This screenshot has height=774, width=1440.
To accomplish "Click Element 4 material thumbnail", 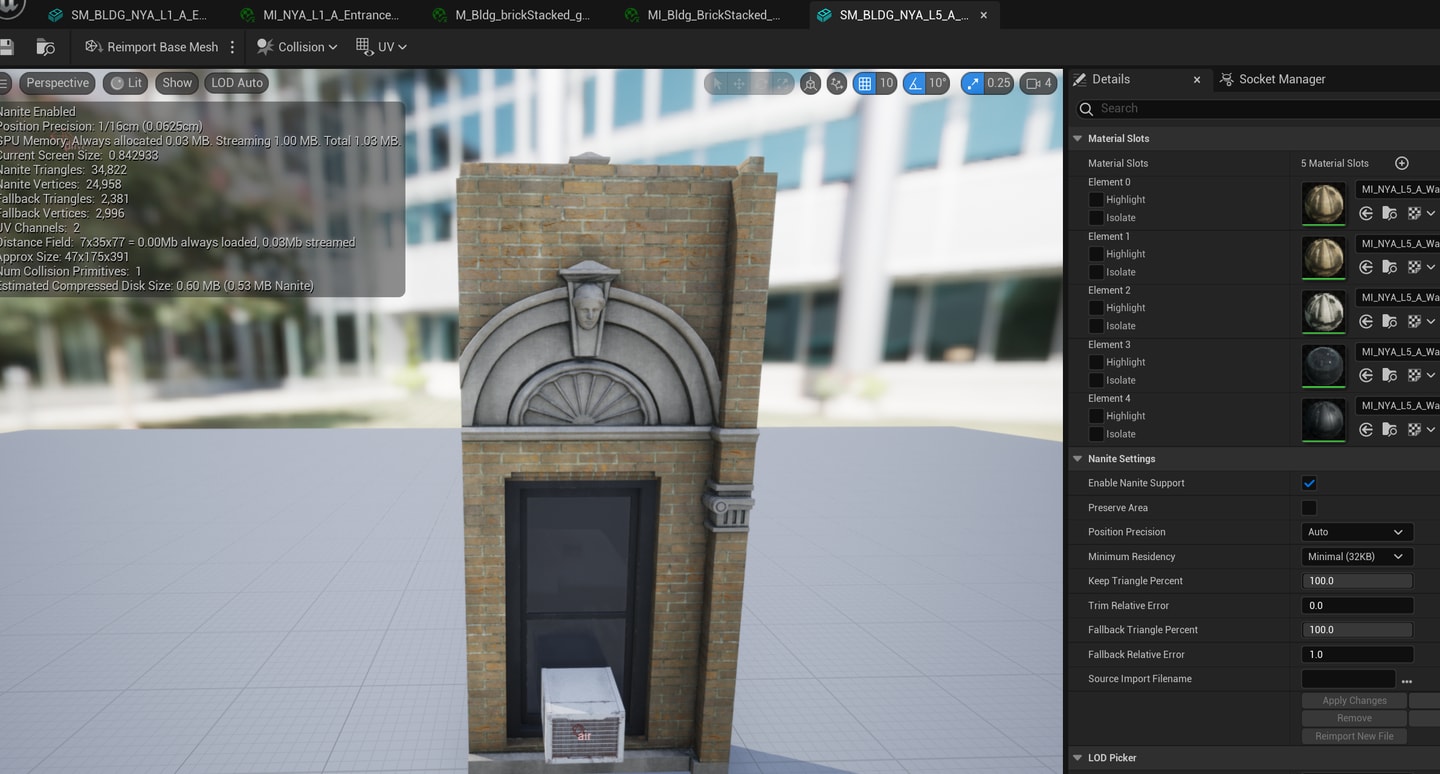I will [1323, 419].
